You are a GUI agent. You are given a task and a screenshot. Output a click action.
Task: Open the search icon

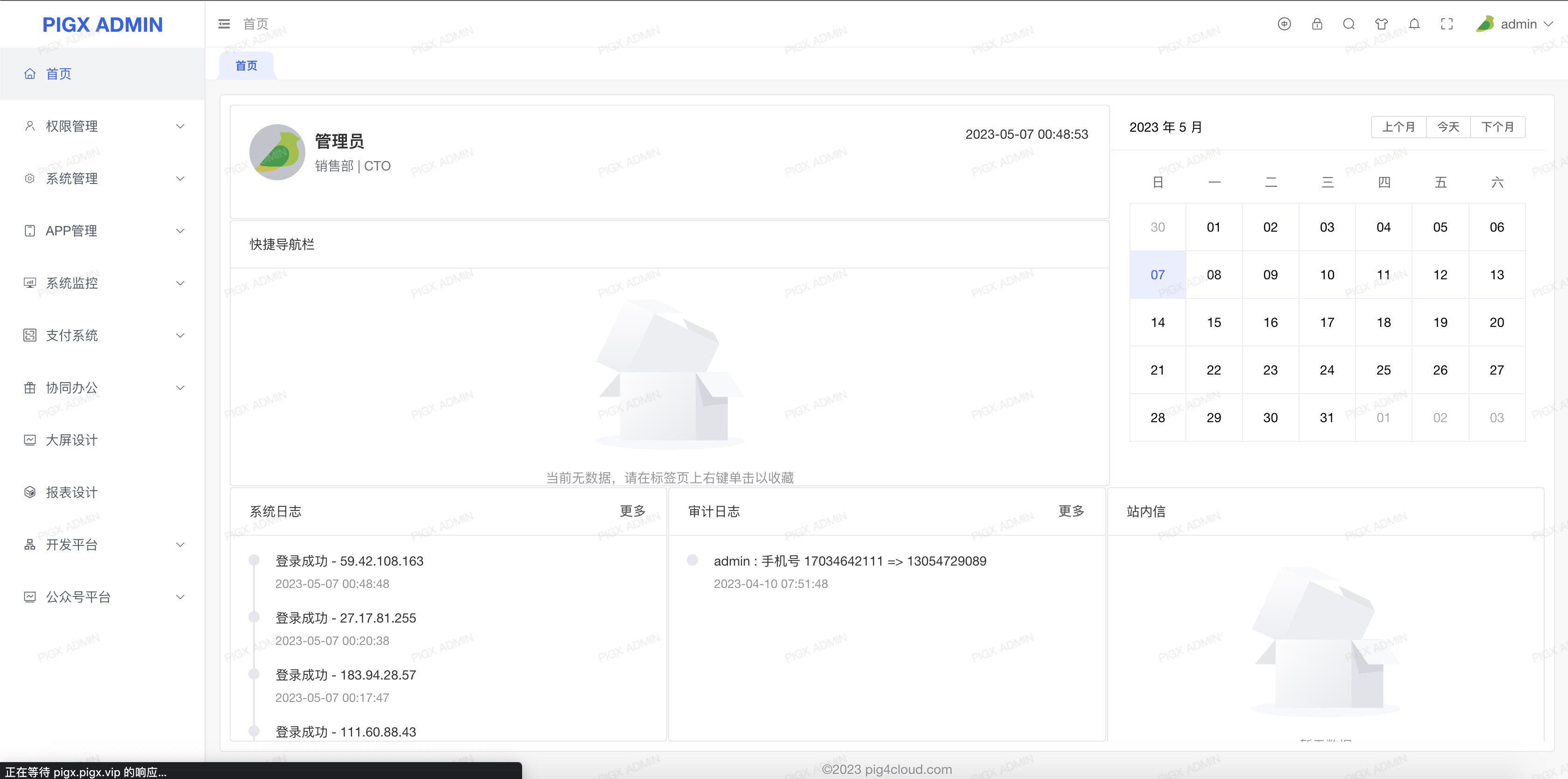[x=1349, y=24]
